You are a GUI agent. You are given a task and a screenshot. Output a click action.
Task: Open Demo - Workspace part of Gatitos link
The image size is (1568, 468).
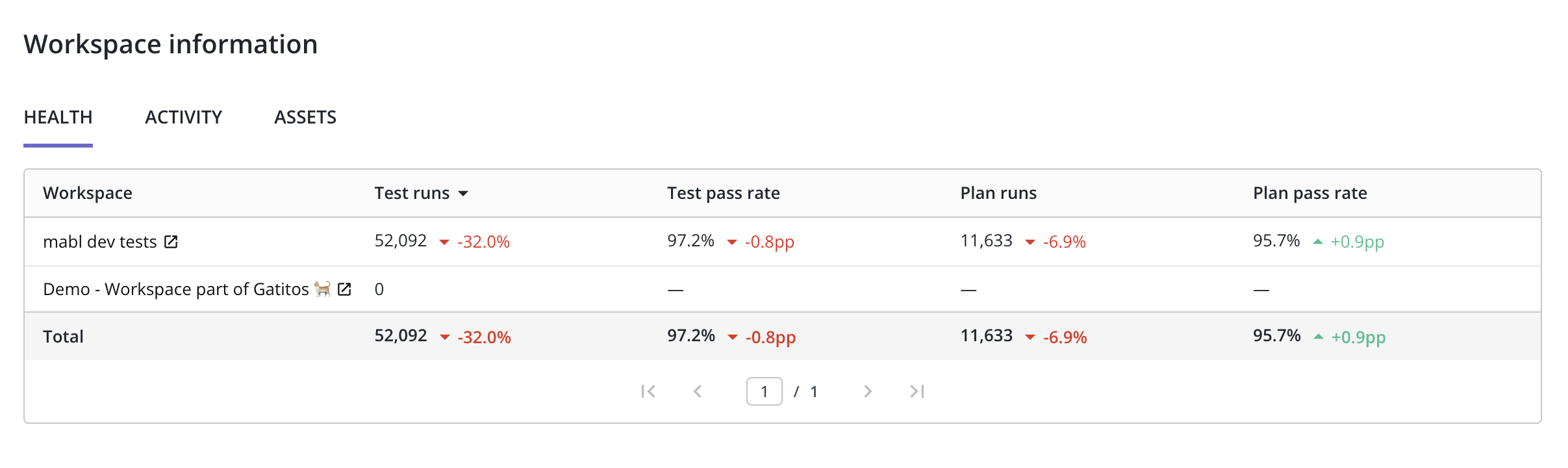175,289
